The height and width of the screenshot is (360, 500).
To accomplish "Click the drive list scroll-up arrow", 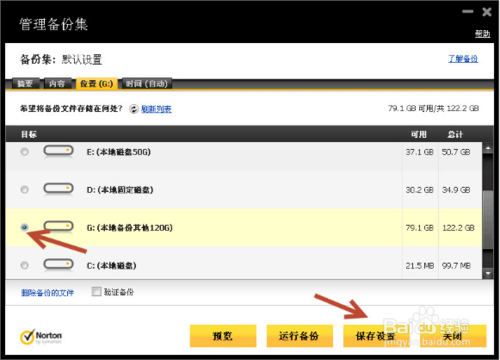I will 488,148.
